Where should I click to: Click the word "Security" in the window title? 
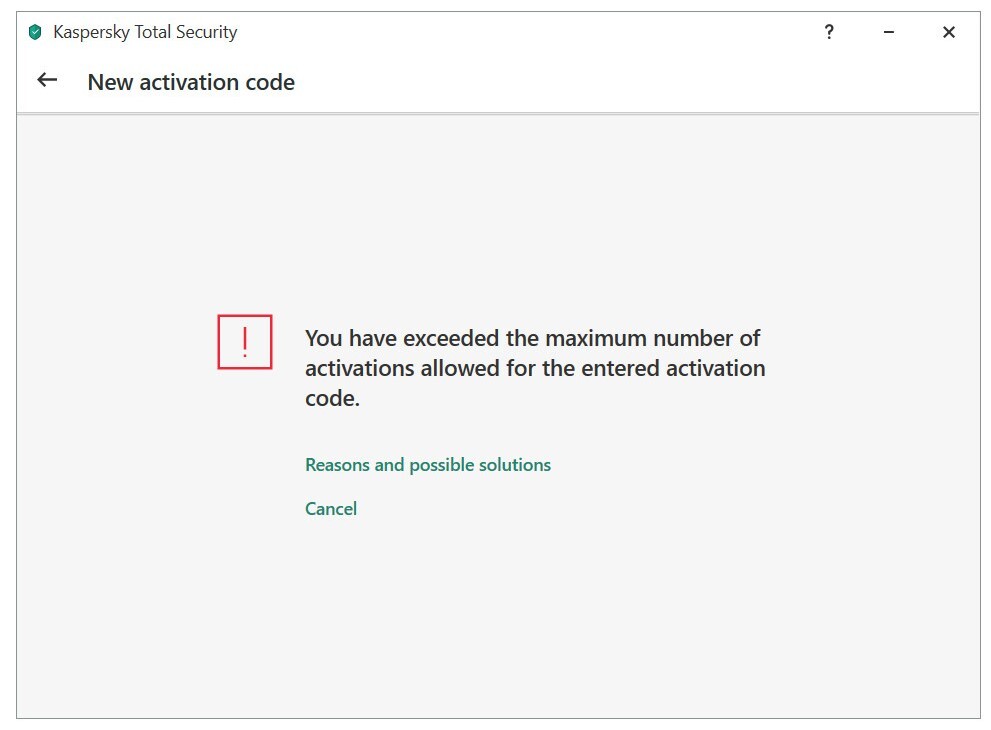[206, 32]
